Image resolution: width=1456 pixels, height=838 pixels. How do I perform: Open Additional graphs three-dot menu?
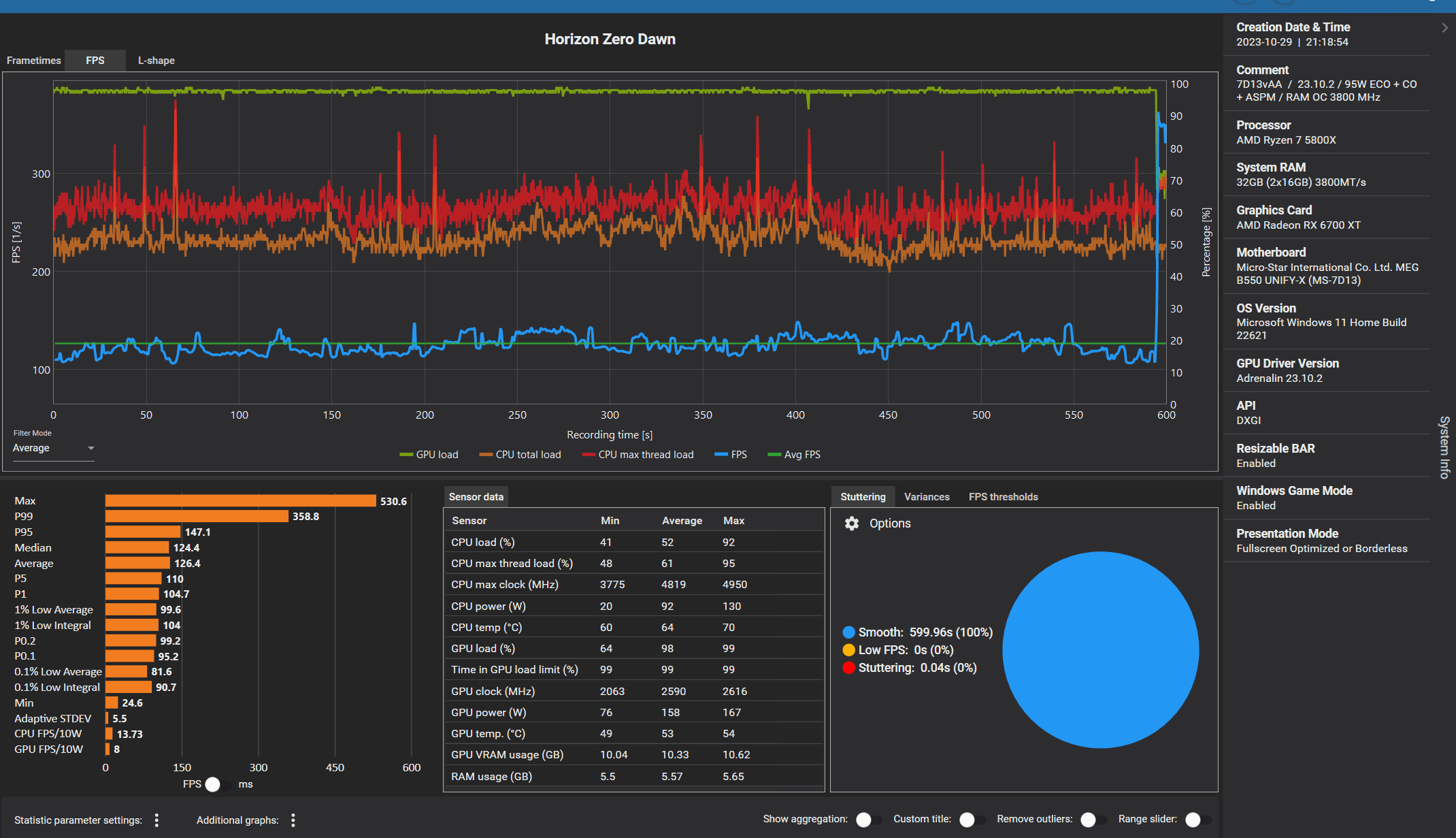(293, 820)
